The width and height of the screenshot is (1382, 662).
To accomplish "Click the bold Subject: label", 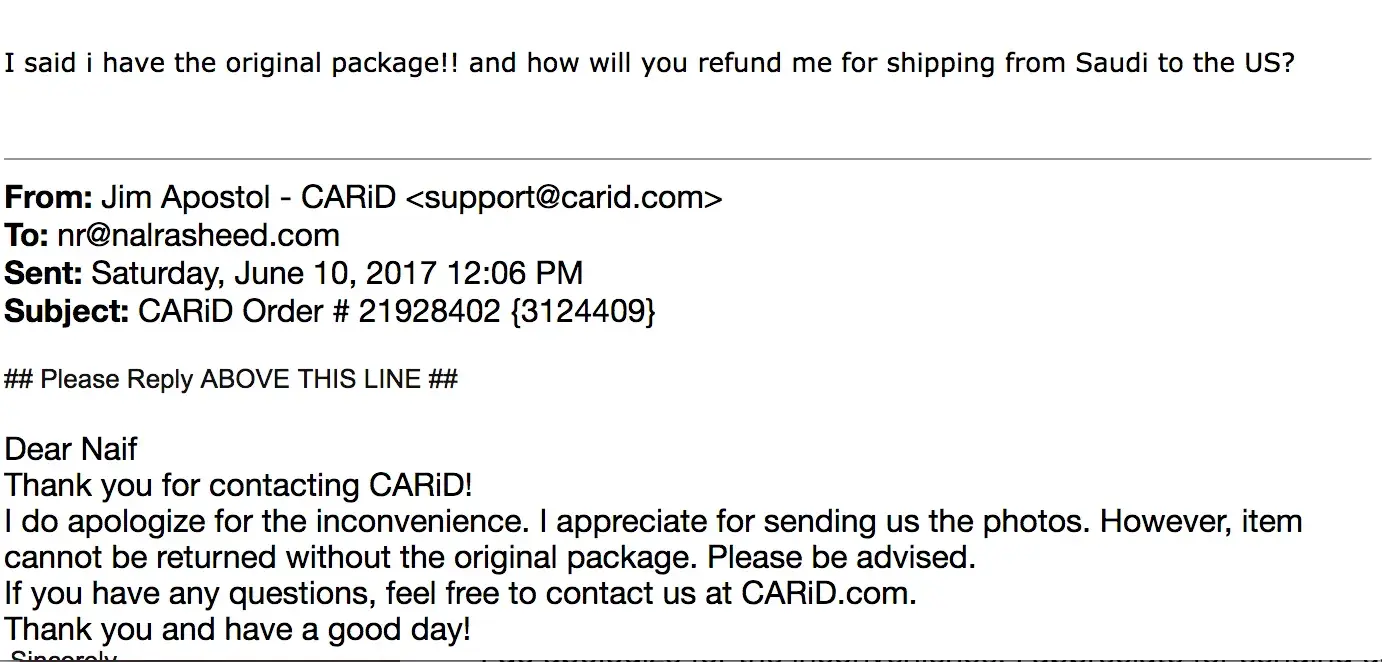I will click(66, 312).
